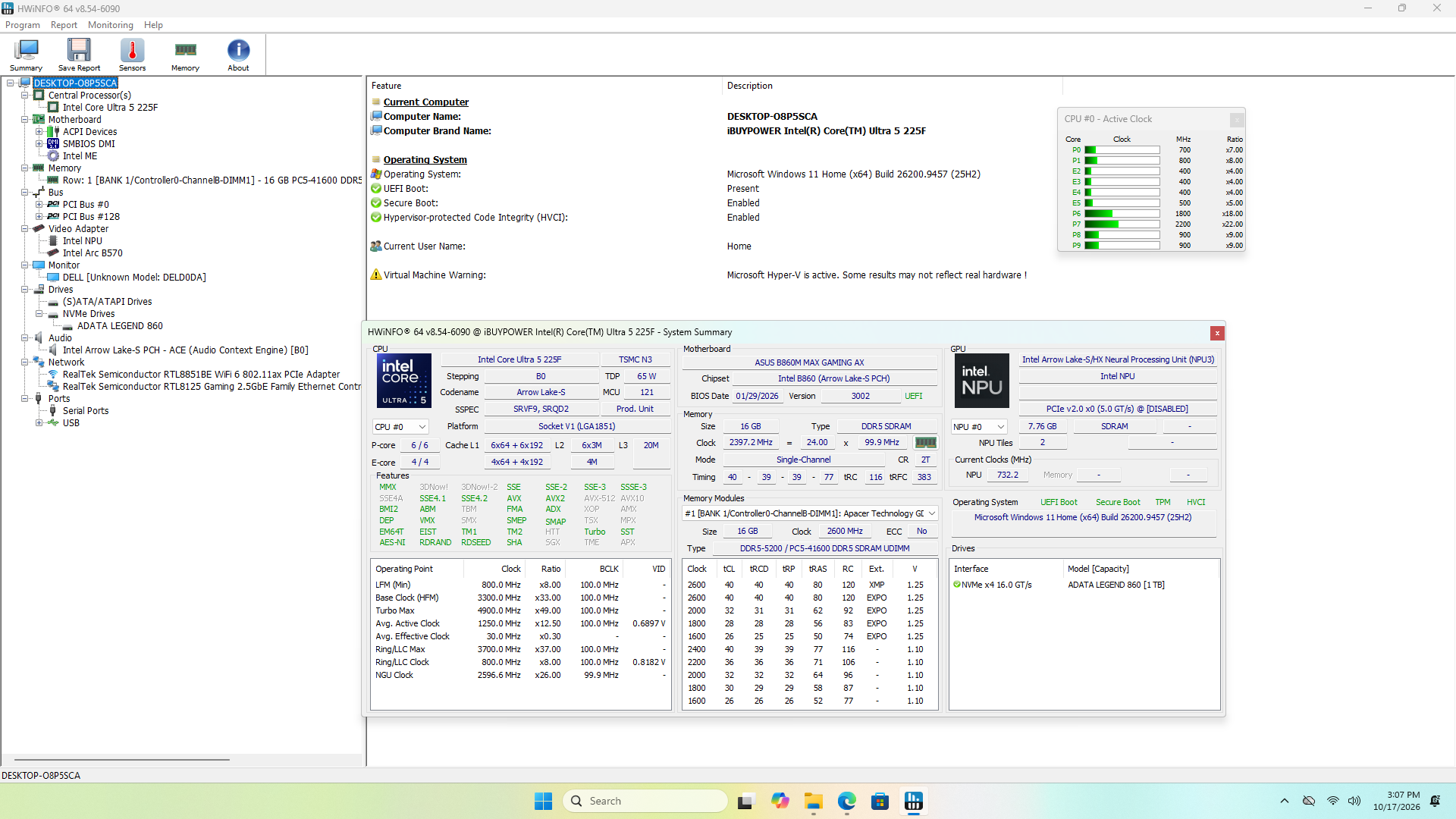Viewport: 1456px width, 819px height.
Task: Click the Windows Start button
Action: (544, 802)
